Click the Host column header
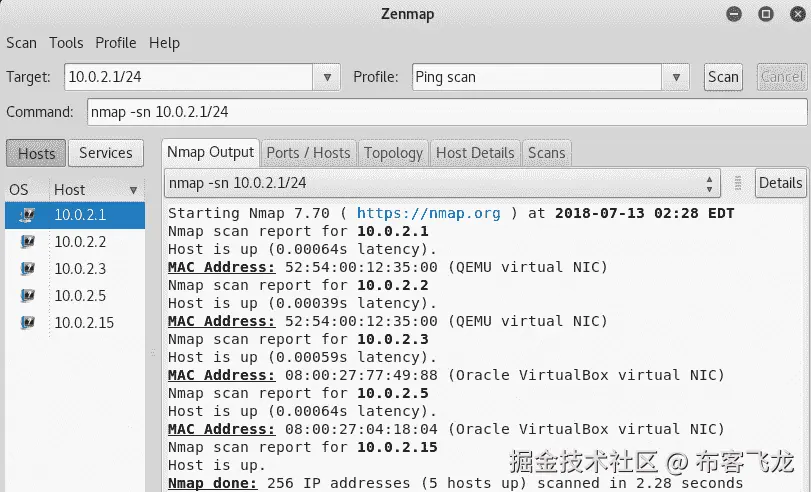The image size is (811, 492). pyautogui.click(x=97, y=190)
